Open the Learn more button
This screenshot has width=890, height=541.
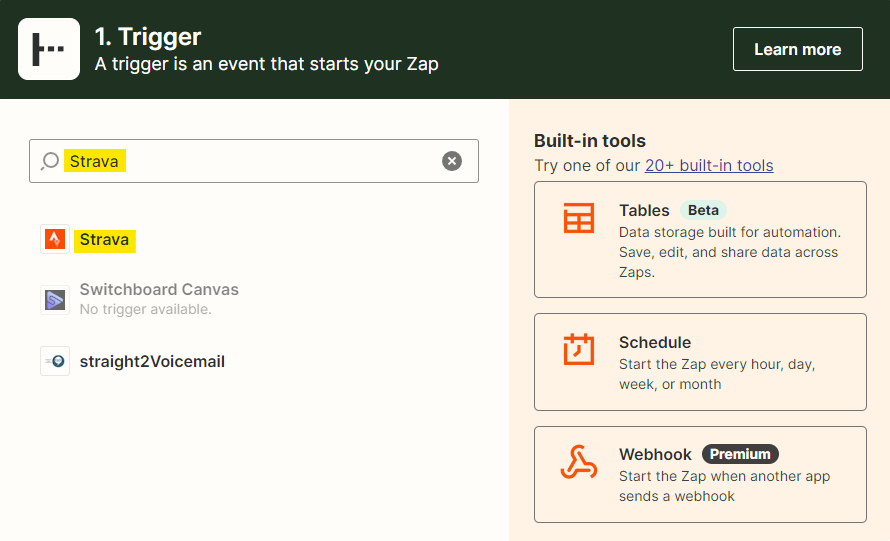(x=797, y=49)
